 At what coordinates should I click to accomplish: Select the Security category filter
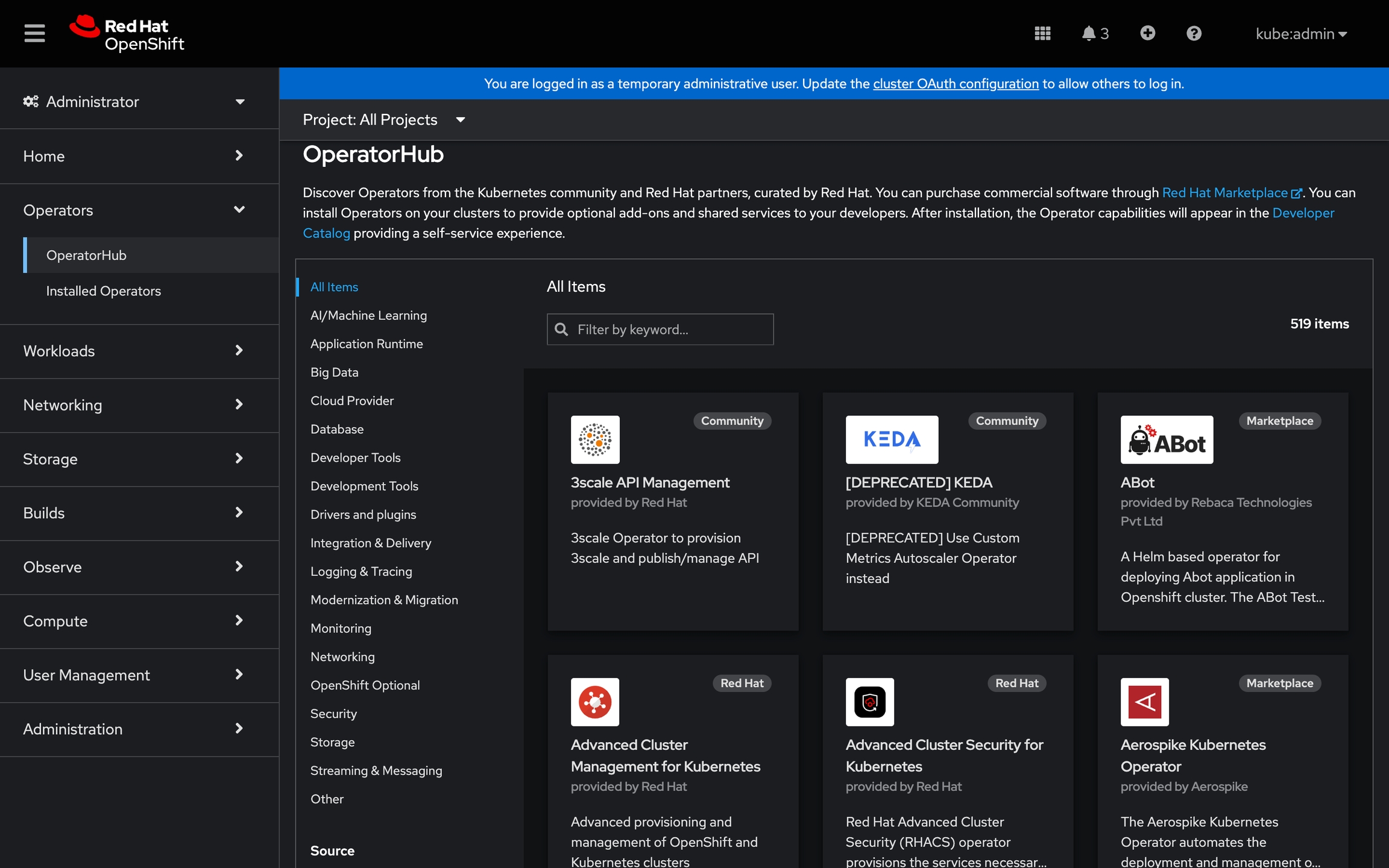(x=333, y=714)
